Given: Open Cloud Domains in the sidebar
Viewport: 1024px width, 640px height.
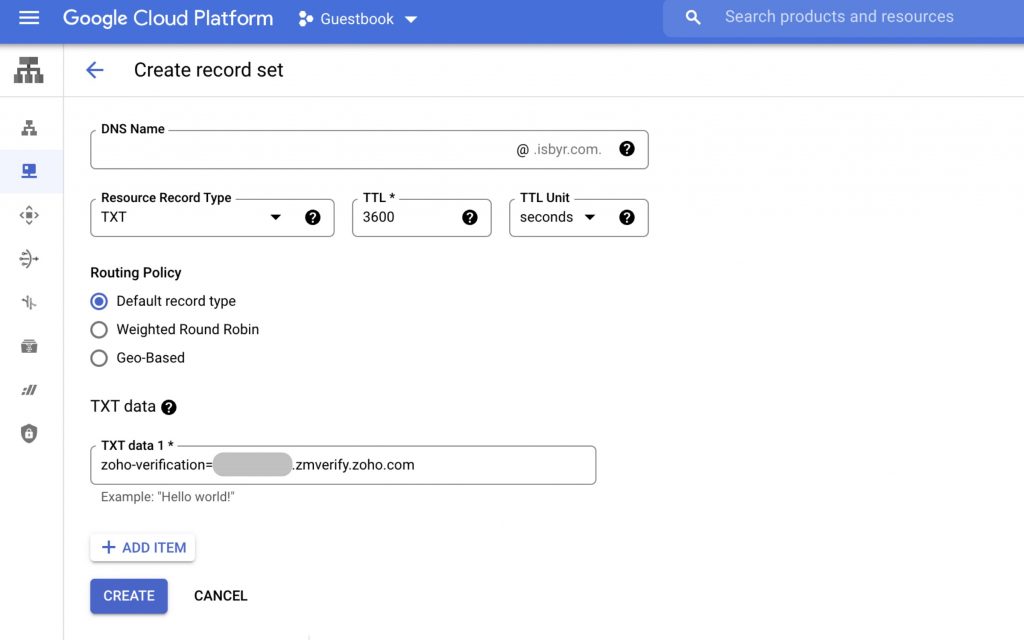Looking at the screenshot, I should point(29,390).
